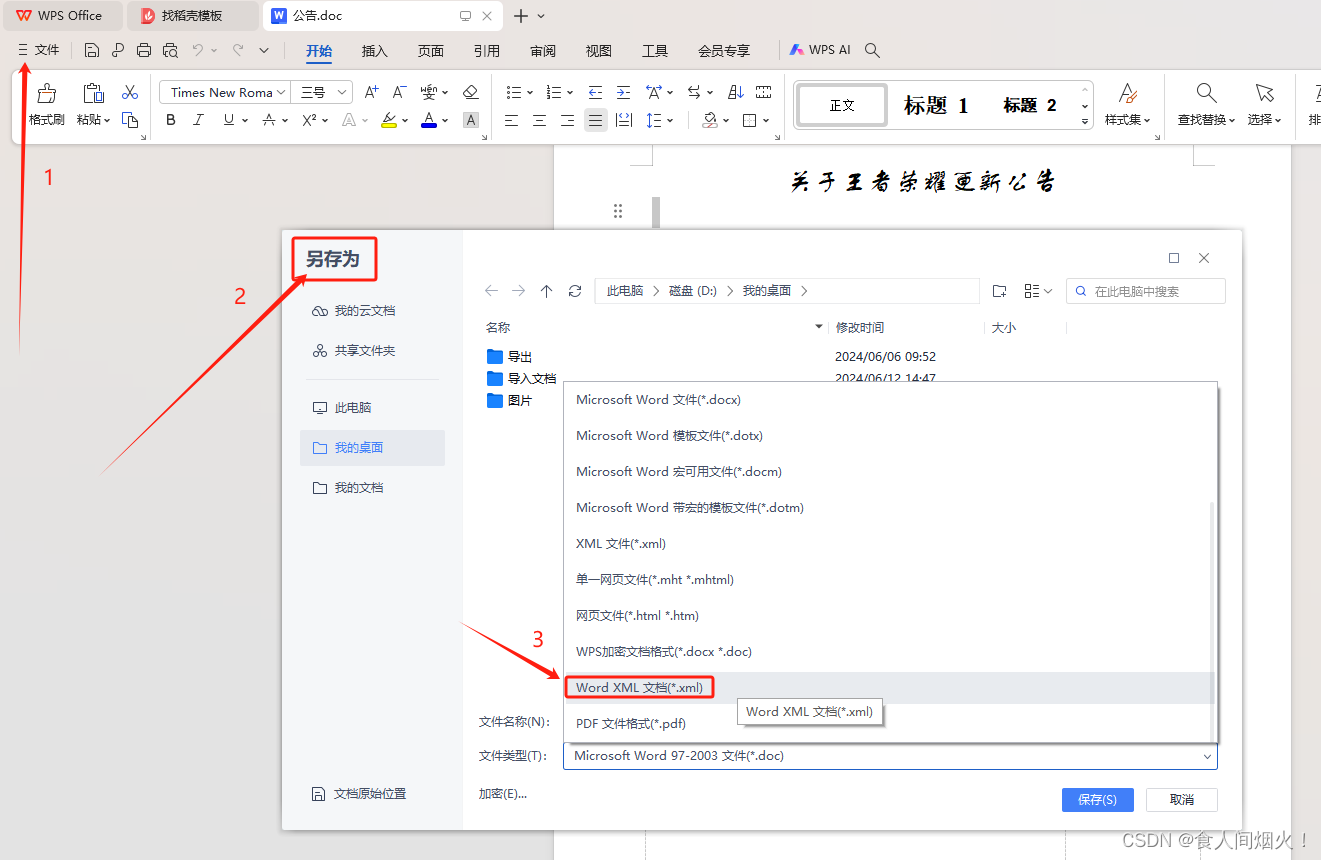This screenshot has height=860, width=1321.
Task: Click the scissors cut icon
Action: (130, 92)
